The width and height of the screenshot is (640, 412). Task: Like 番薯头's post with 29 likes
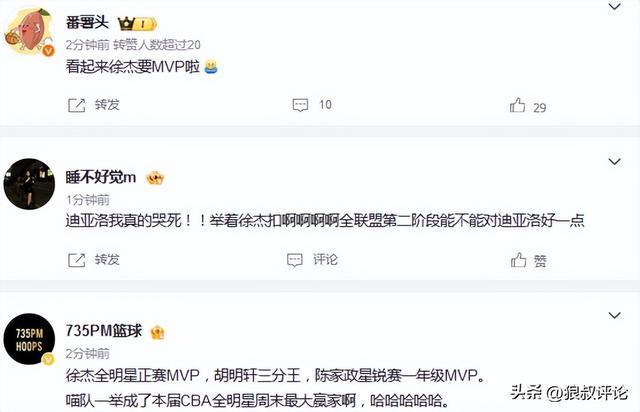coord(517,105)
